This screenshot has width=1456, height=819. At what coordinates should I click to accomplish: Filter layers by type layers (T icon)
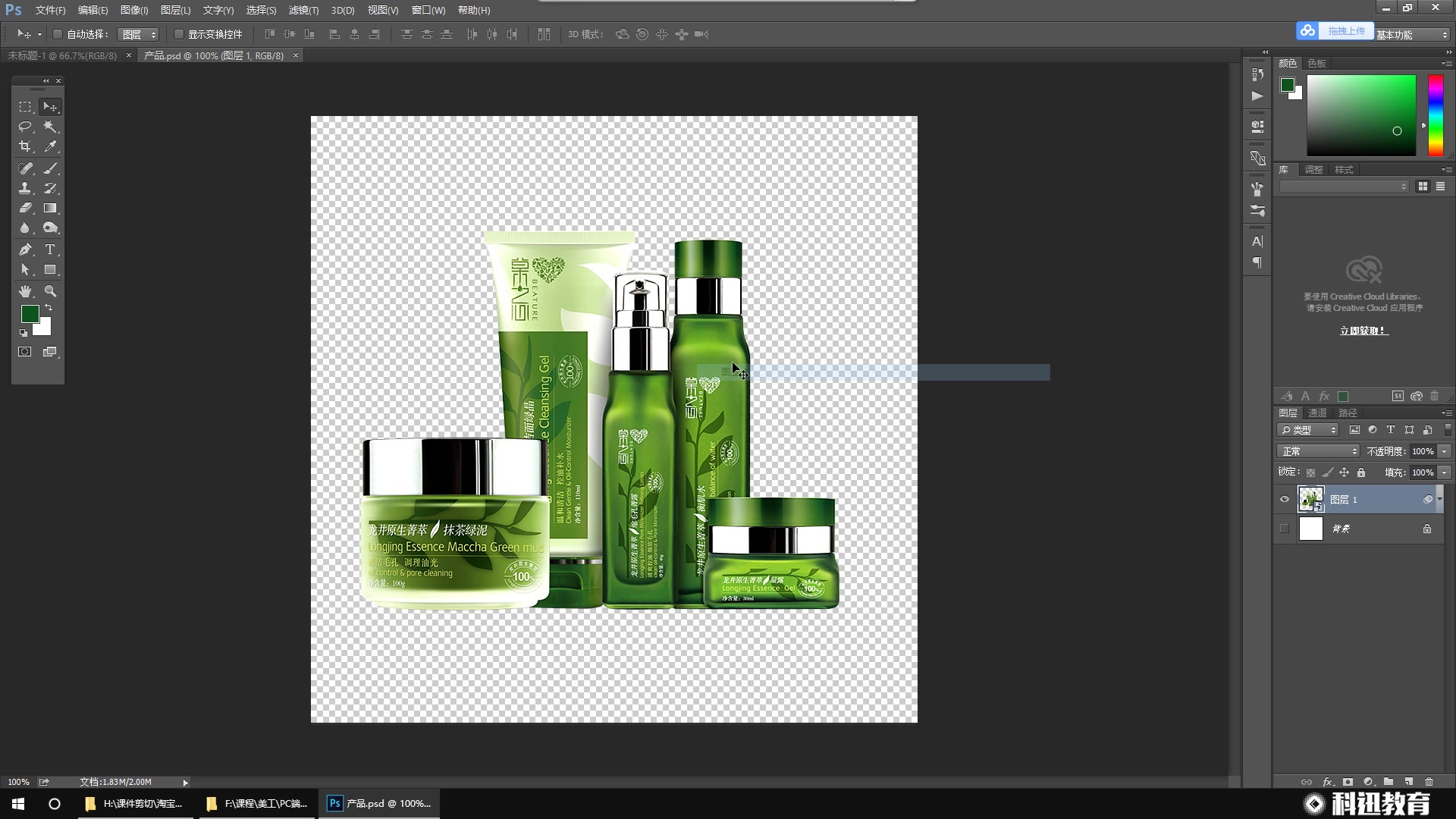1391,430
